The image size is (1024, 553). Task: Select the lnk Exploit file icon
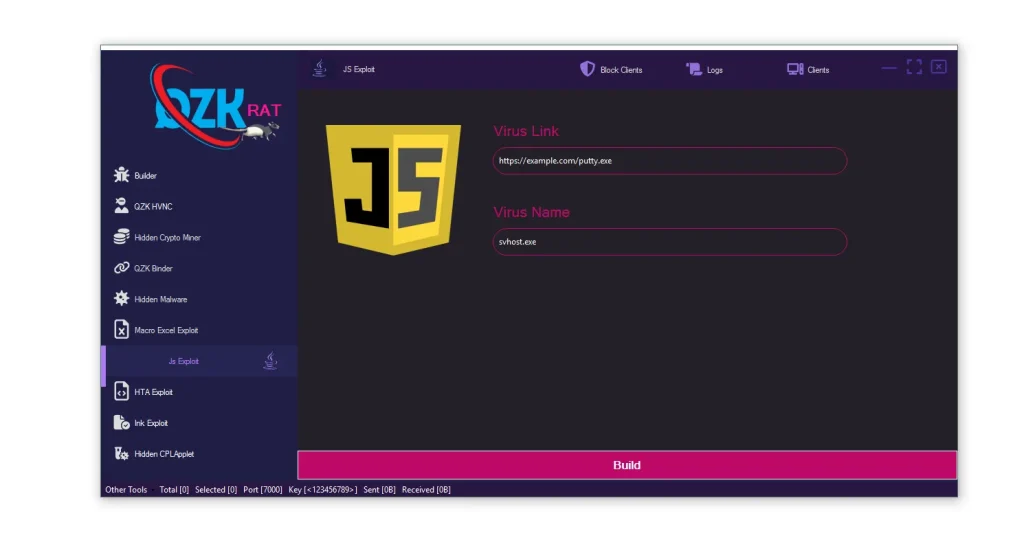(121, 422)
